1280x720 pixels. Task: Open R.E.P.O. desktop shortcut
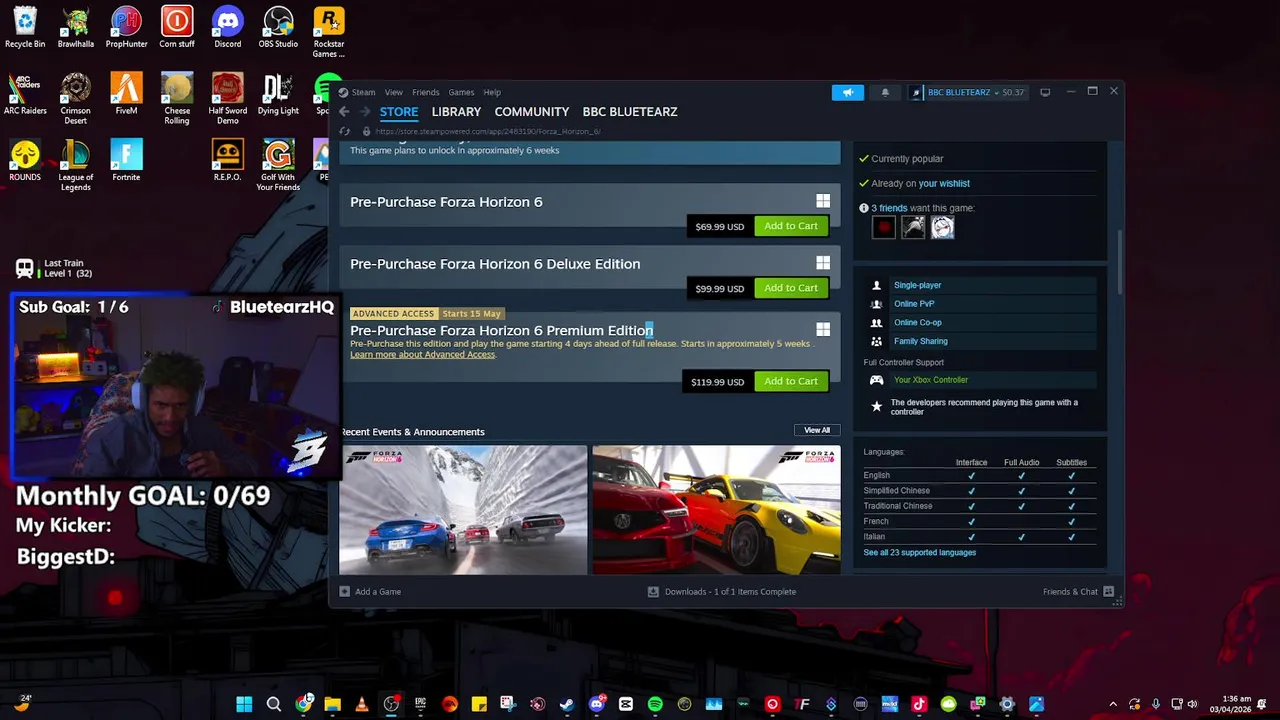[227, 160]
